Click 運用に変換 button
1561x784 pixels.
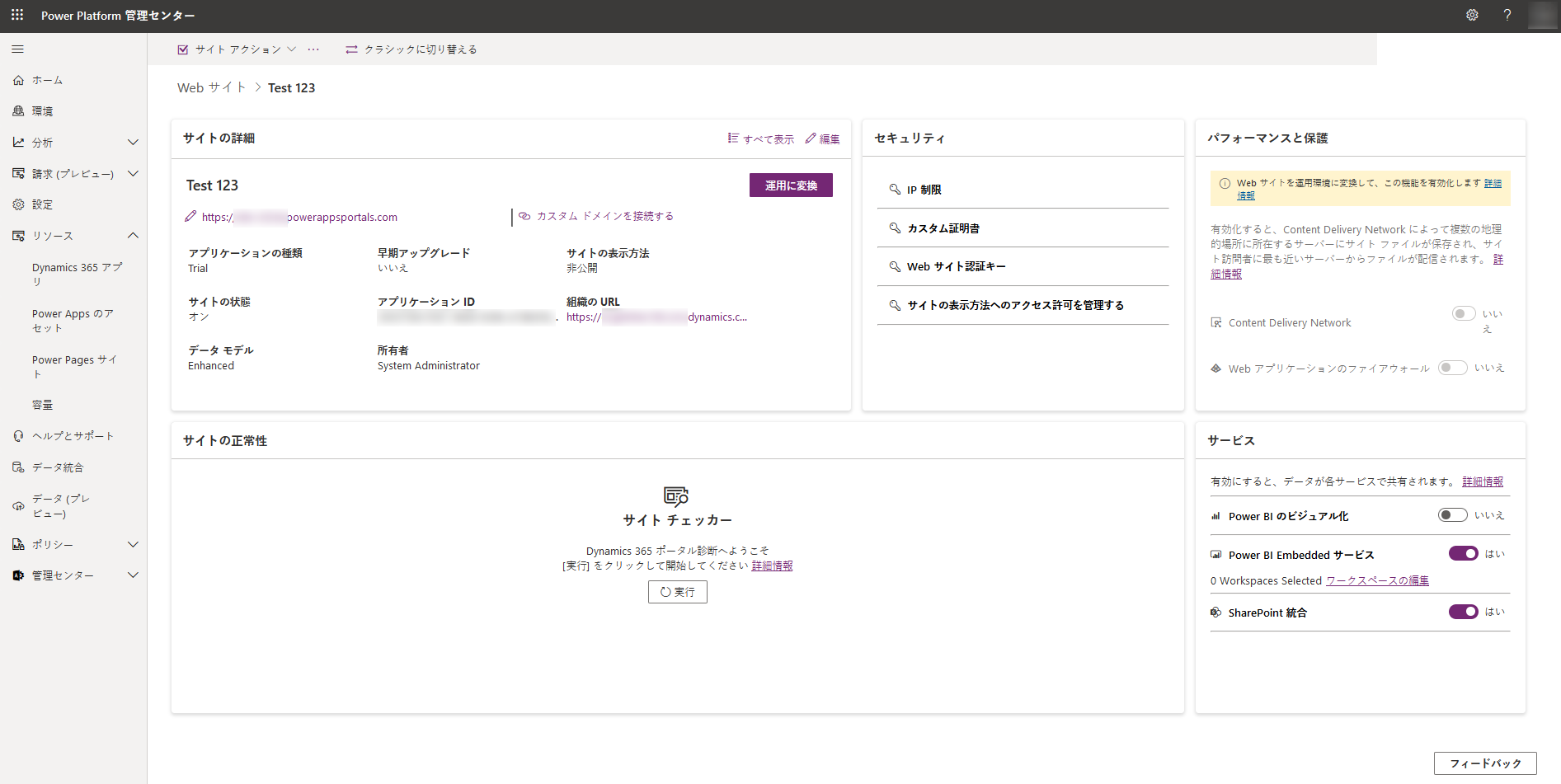(x=791, y=185)
